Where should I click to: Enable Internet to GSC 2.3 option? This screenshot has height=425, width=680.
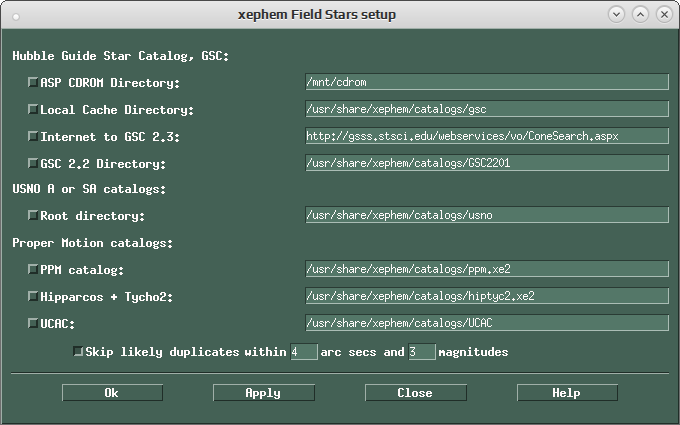(33, 136)
